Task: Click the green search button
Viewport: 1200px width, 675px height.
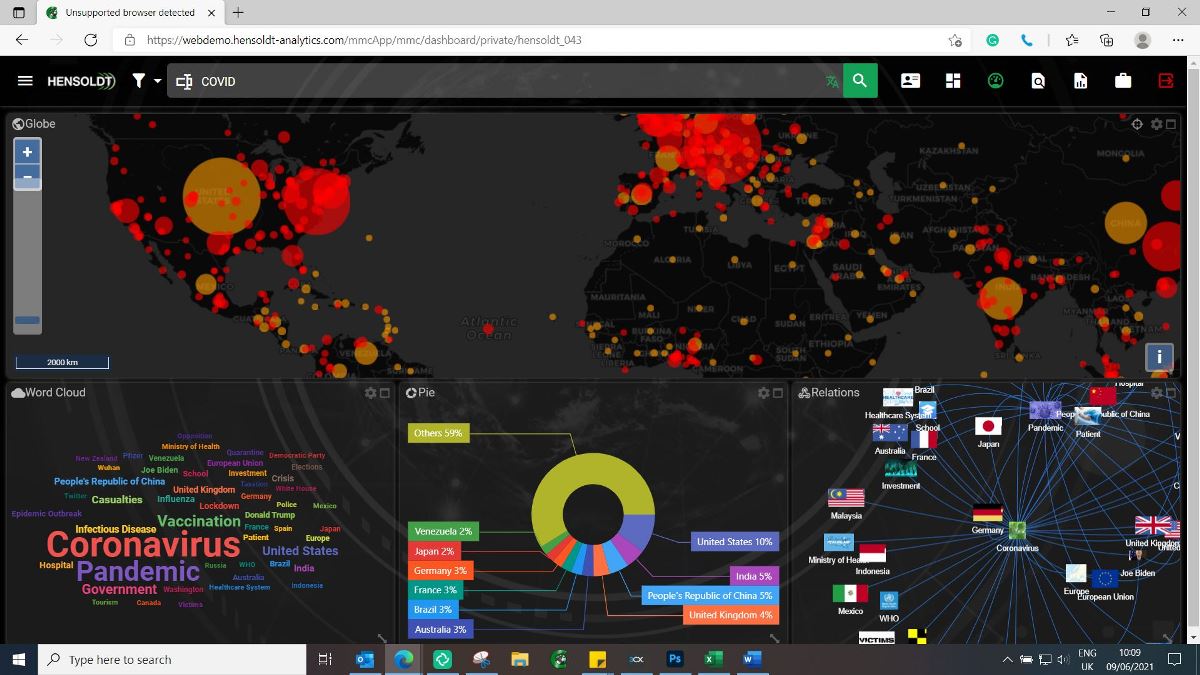Action: click(860, 81)
